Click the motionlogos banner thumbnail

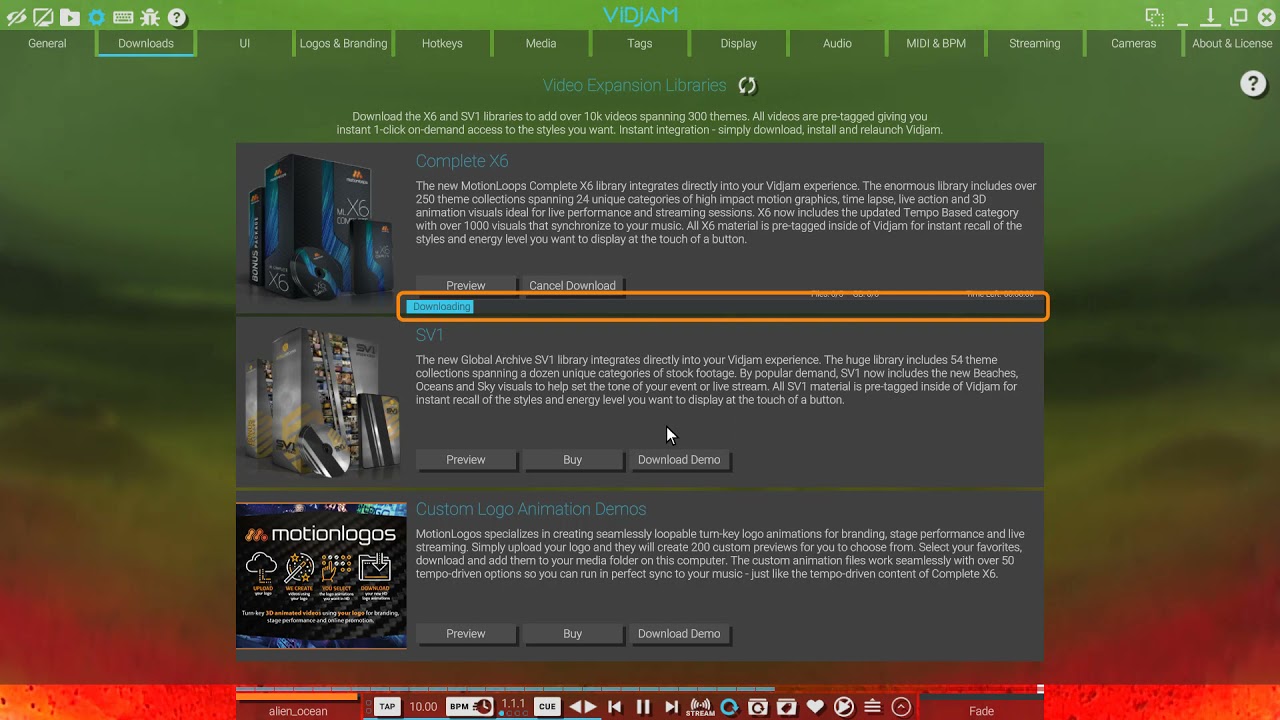[321, 576]
